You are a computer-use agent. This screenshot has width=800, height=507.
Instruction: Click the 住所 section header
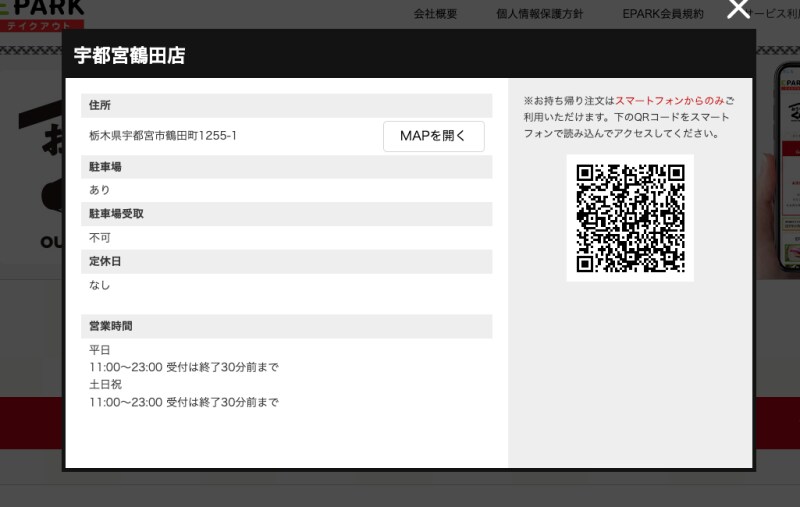click(x=287, y=105)
